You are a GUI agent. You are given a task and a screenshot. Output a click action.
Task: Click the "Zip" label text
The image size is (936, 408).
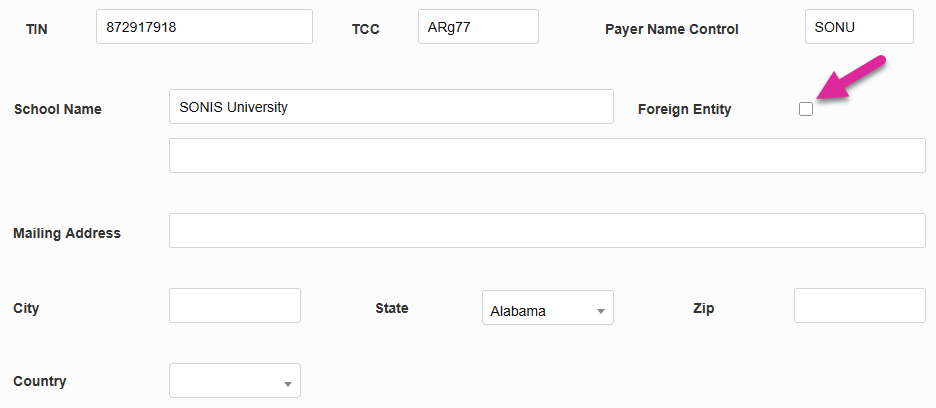(703, 308)
